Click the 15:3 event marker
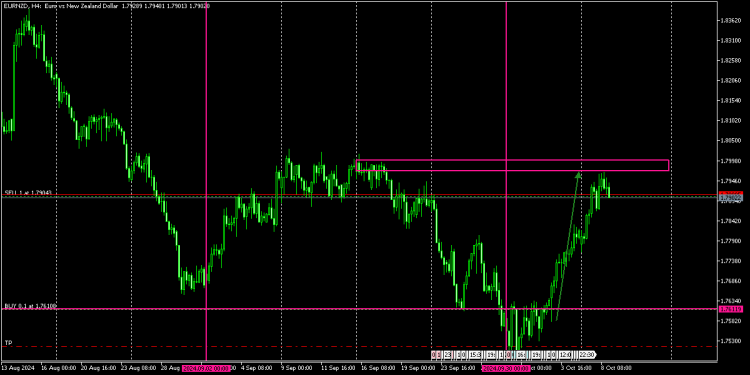750x375 pixels. tap(474, 354)
